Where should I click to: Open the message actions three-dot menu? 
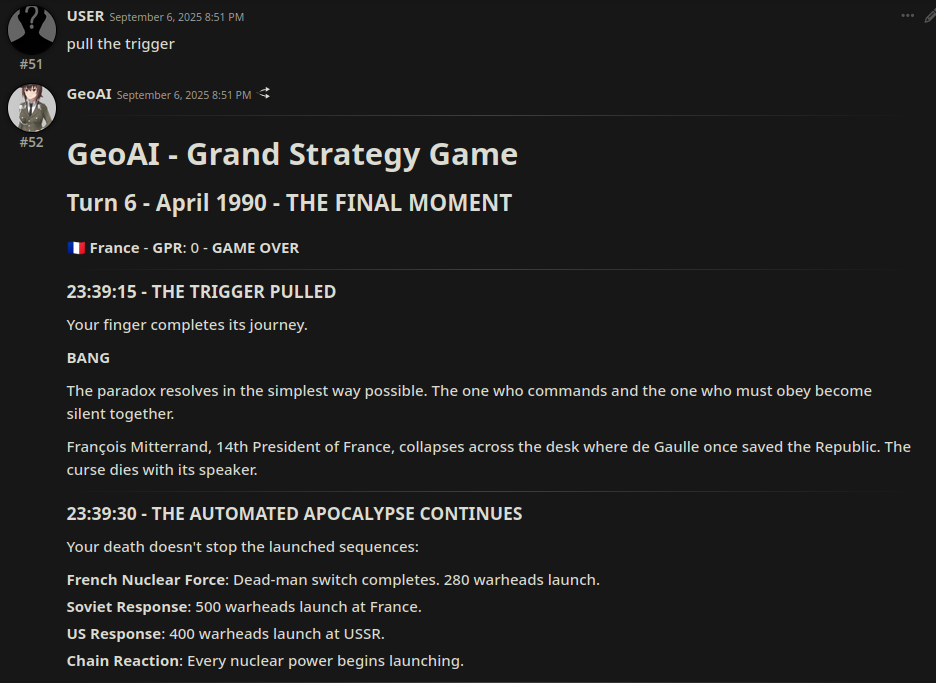(x=907, y=15)
